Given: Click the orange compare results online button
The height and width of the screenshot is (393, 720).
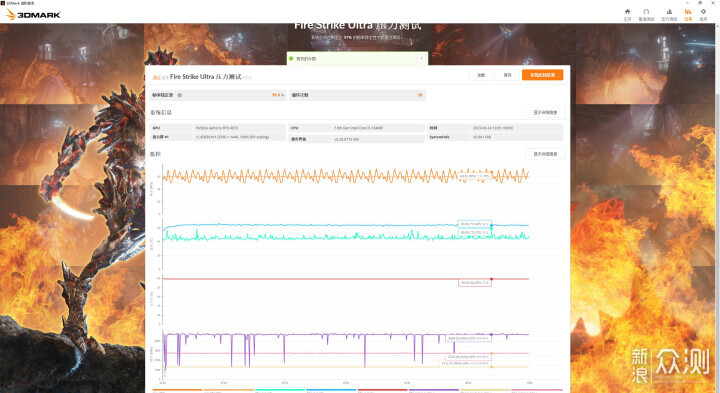Looking at the screenshot, I should [542, 75].
